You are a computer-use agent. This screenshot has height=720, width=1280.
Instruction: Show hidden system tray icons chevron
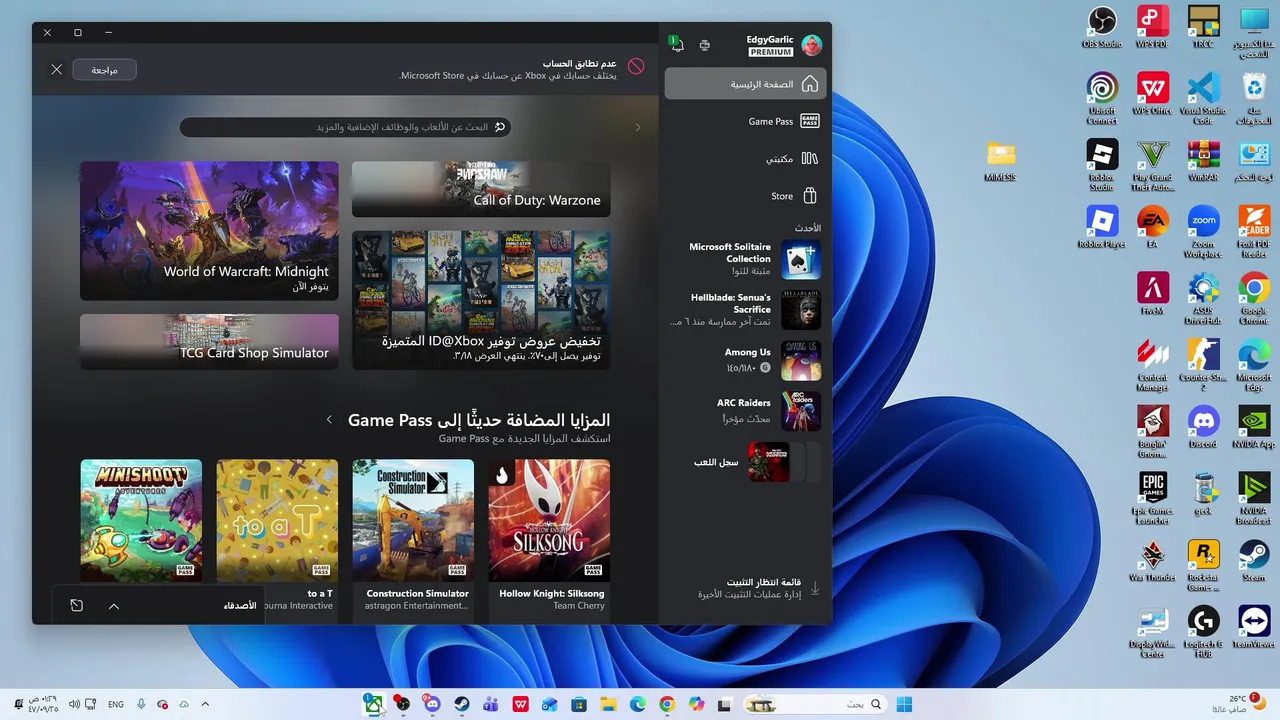pyautogui.click(x=206, y=704)
